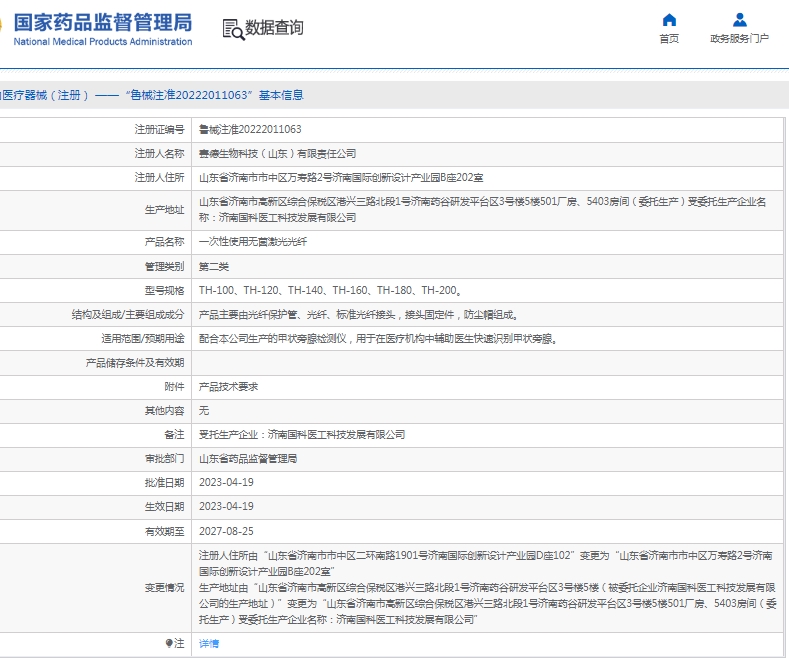Click the 变更情况 label

tap(165, 588)
